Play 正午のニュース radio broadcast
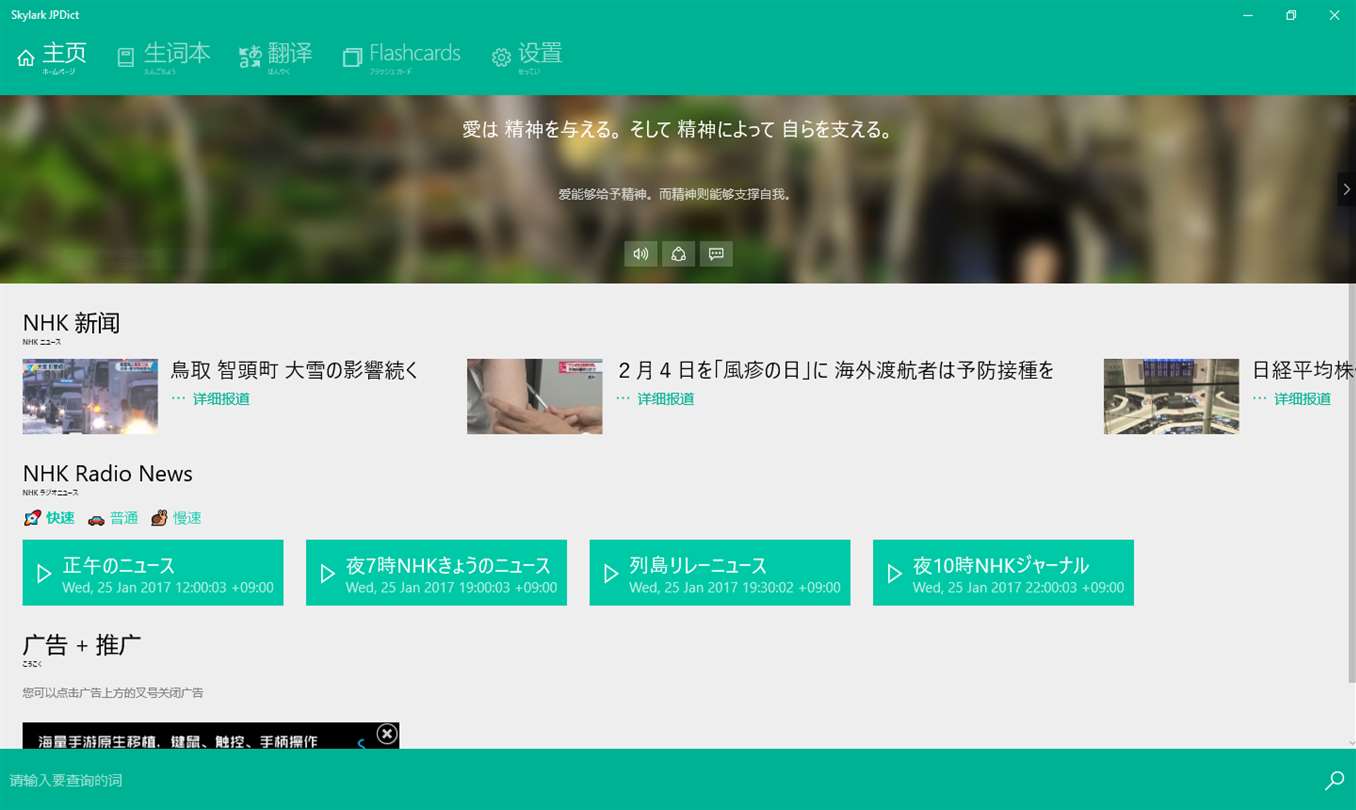 click(153, 573)
